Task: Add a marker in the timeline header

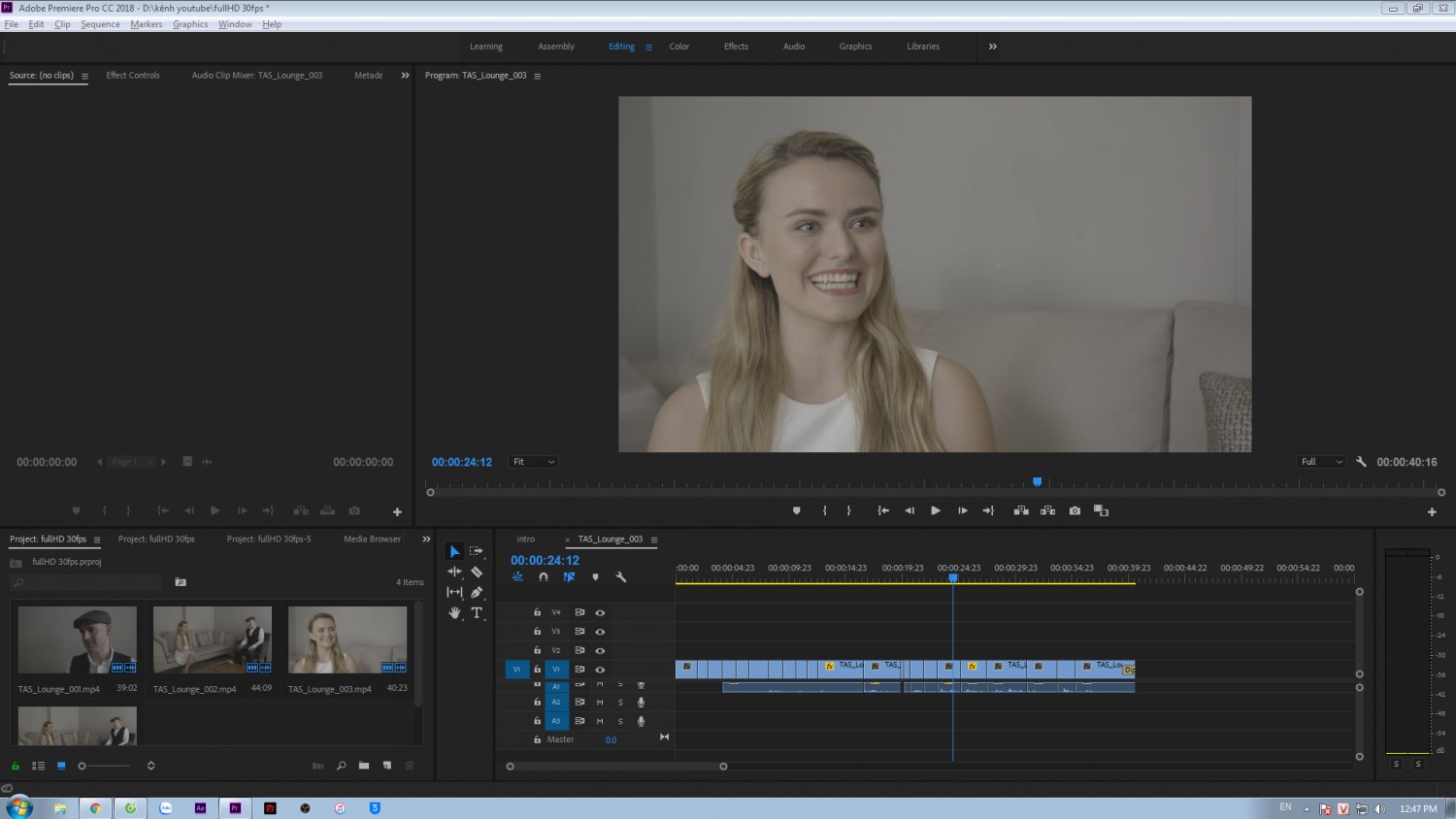Action: pyautogui.click(x=595, y=577)
